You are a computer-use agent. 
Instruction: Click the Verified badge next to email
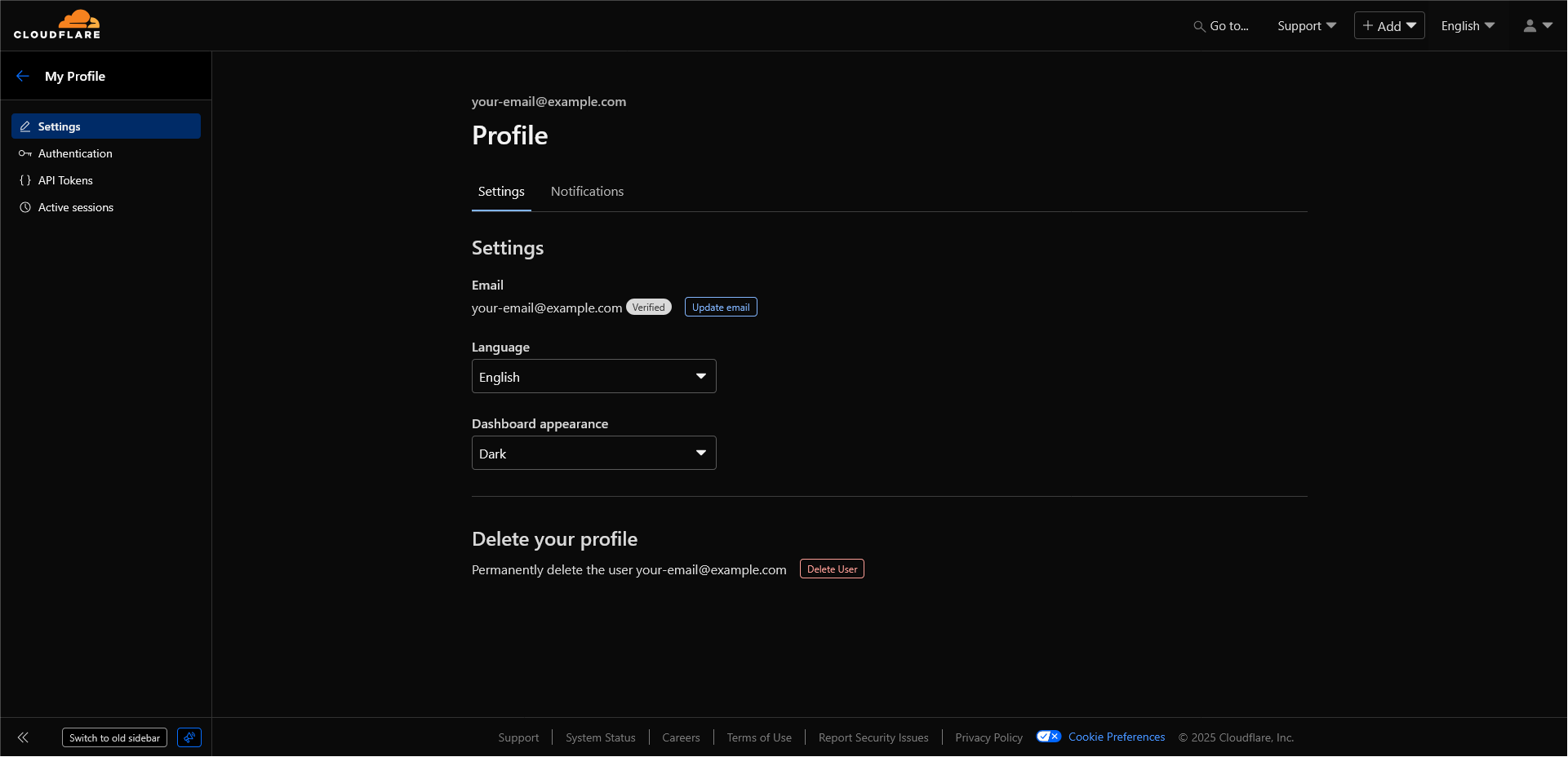click(x=649, y=308)
